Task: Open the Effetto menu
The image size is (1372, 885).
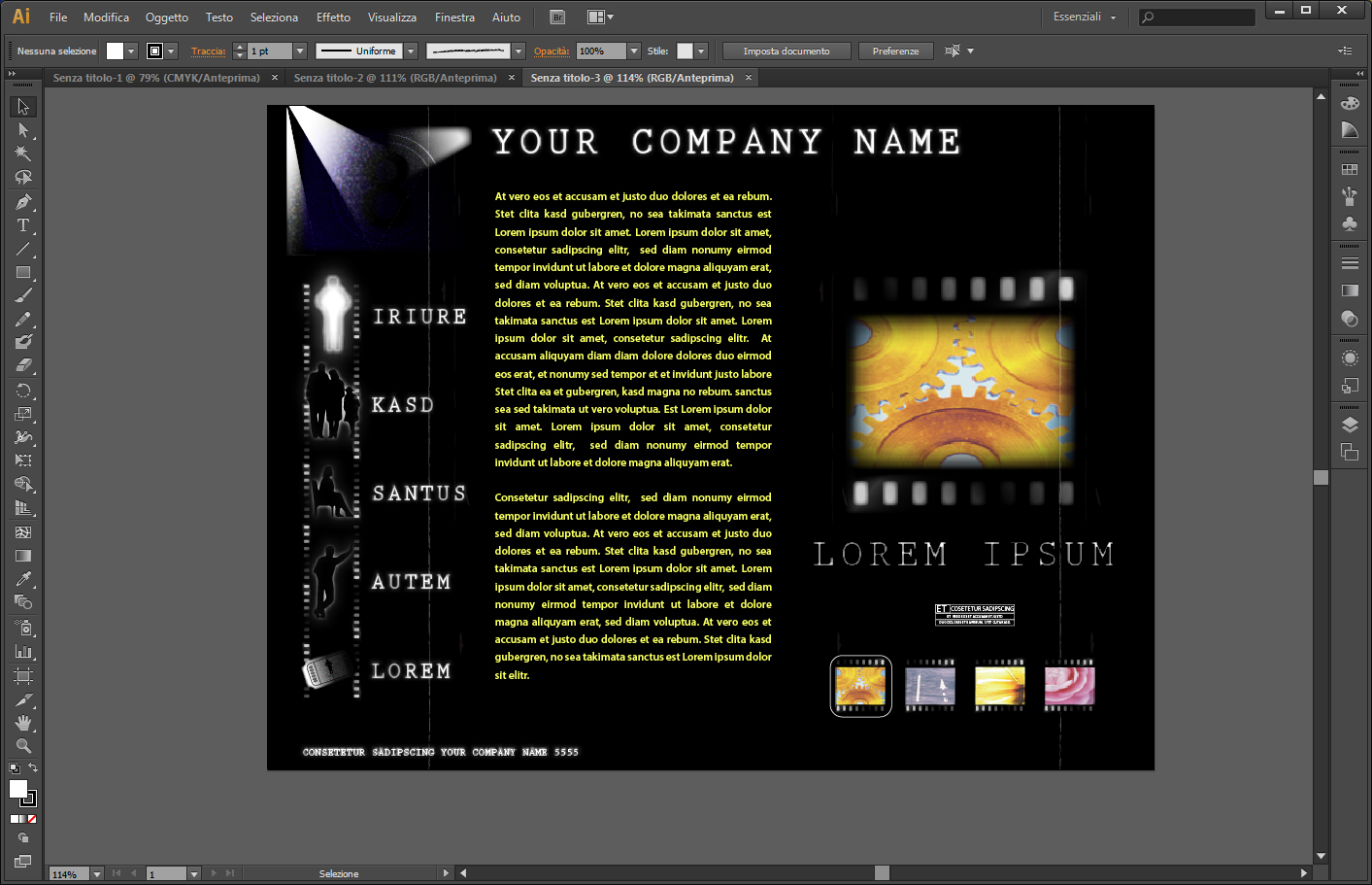Action: [x=333, y=17]
